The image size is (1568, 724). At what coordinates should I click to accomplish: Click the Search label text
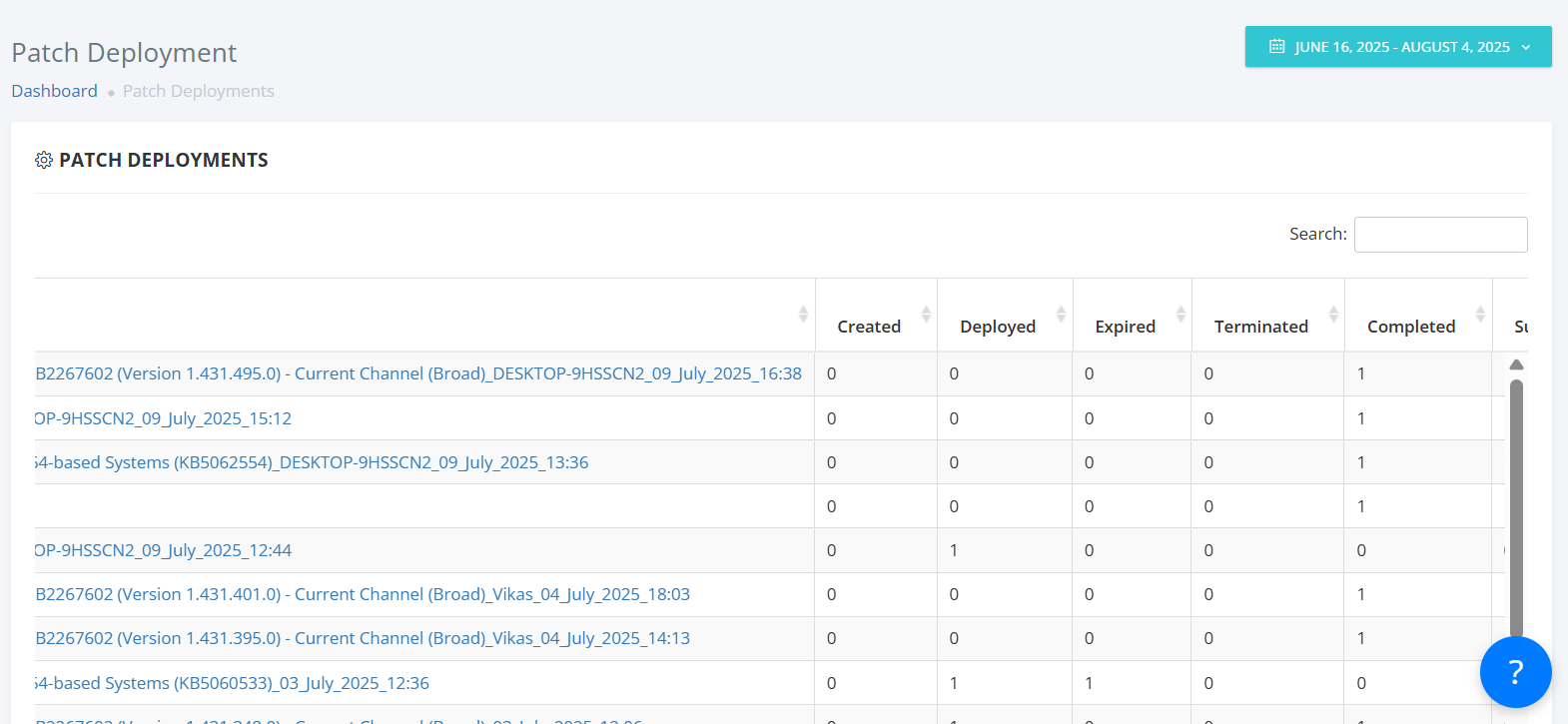[1318, 234]
